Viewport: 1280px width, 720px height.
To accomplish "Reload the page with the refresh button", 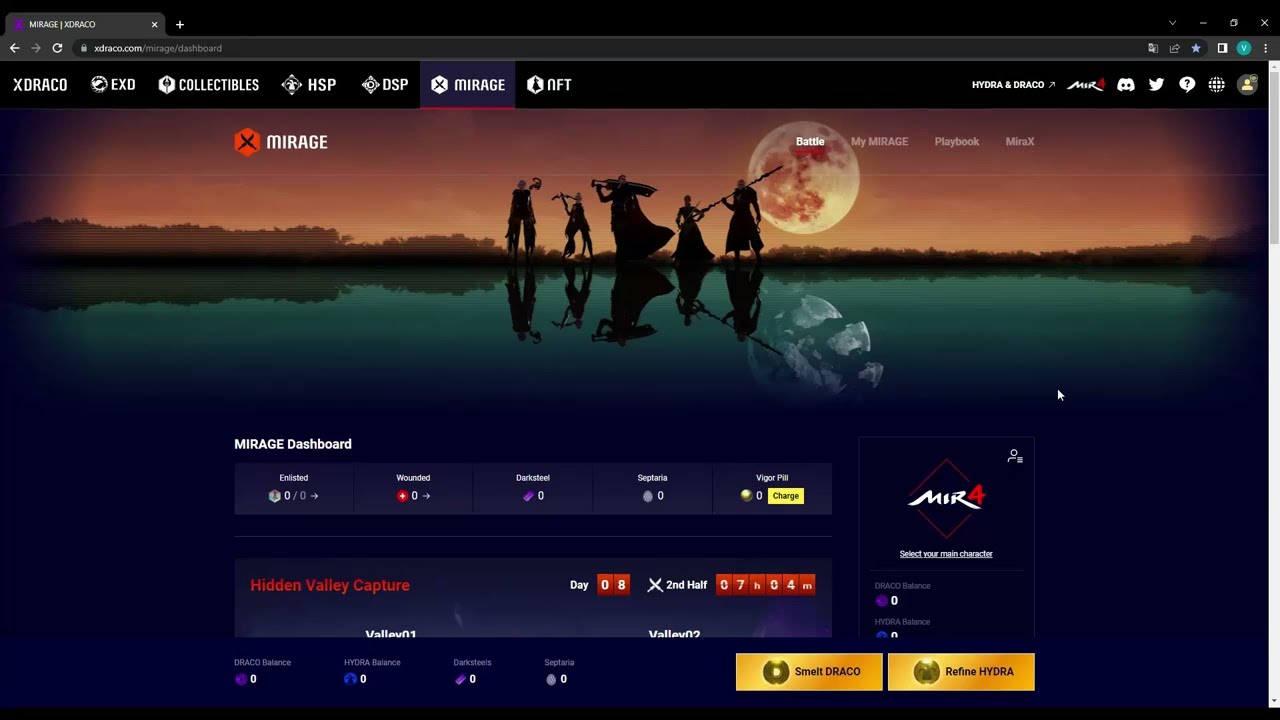I will 57,48.
